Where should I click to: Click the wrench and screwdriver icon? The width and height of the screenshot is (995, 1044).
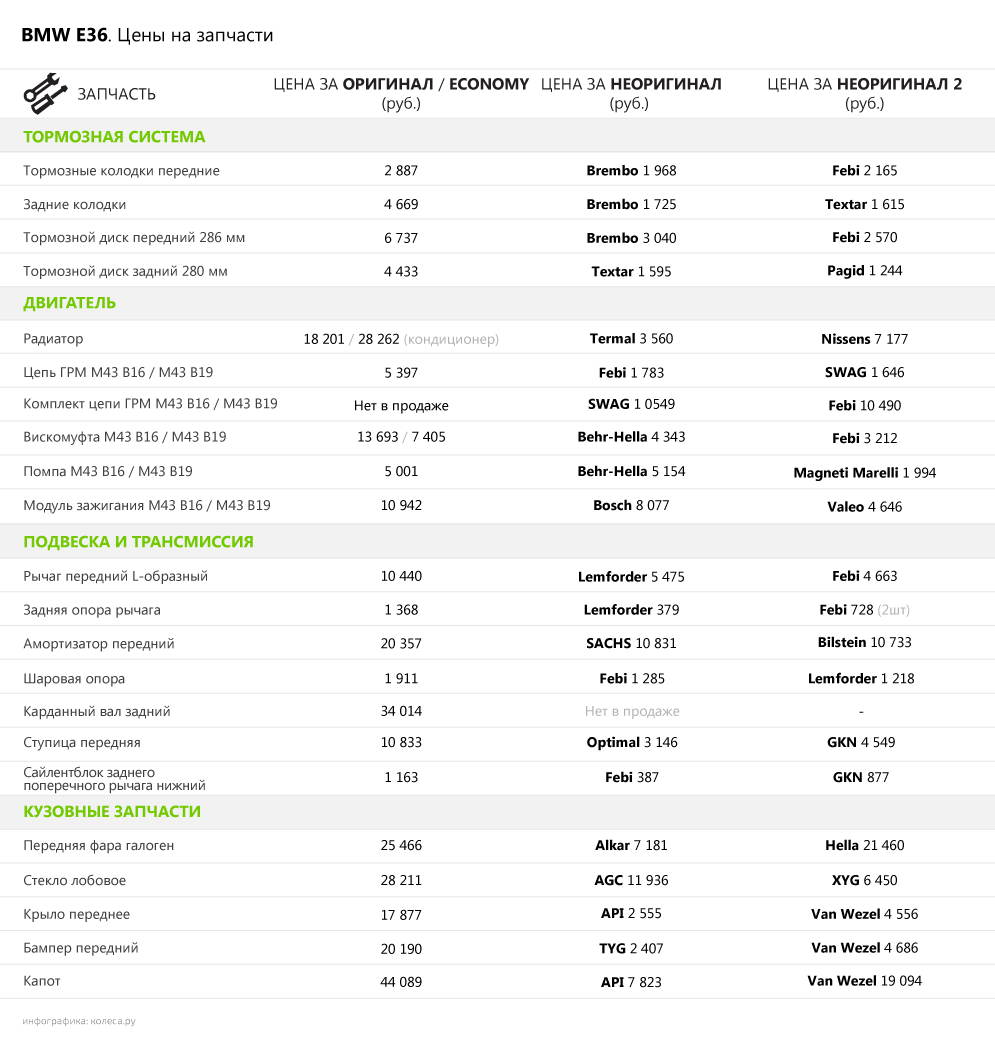click(46, 93)
